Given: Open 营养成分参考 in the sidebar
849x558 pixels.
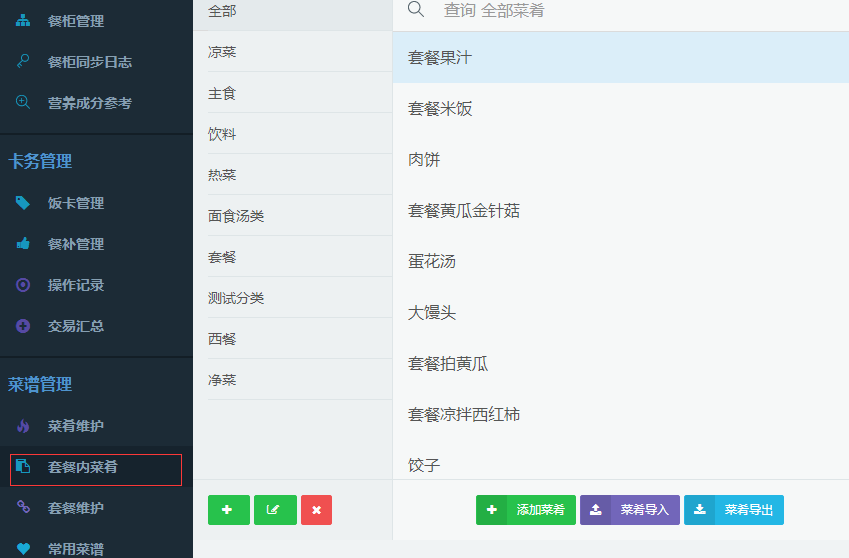Looking at the screenshot, I should click(x=89, y=103).
